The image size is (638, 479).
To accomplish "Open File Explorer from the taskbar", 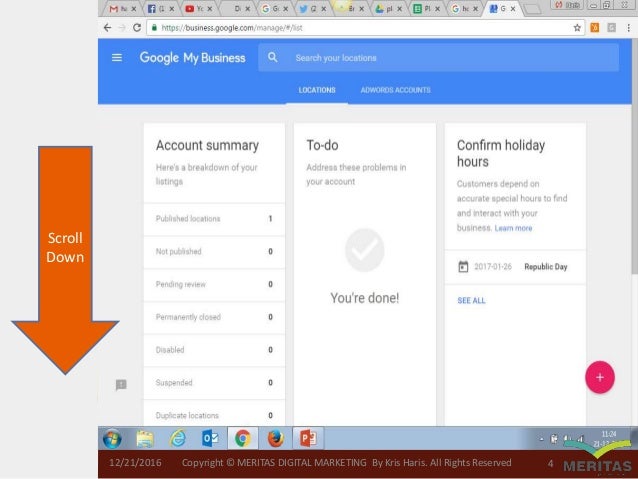I will click(x=145, y=439).
